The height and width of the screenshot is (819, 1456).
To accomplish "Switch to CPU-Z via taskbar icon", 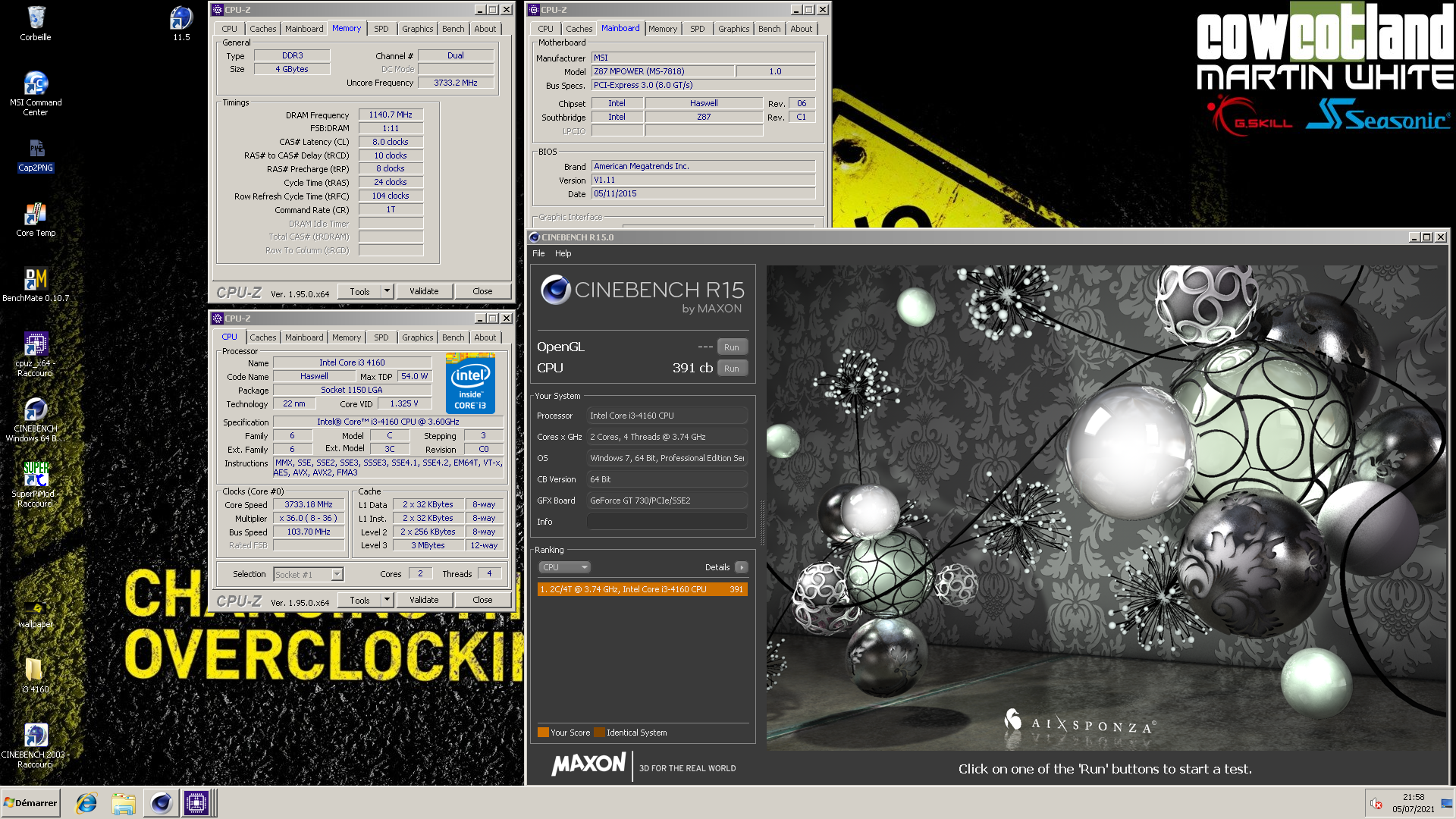I will 196,803.
